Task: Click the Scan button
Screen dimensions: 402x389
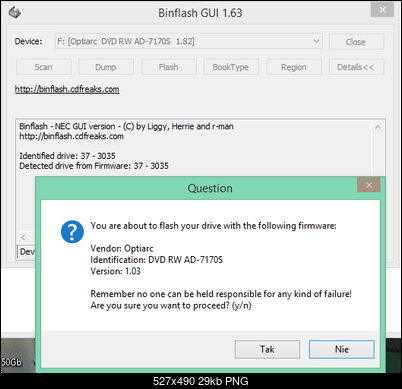Action: [44, 67]
